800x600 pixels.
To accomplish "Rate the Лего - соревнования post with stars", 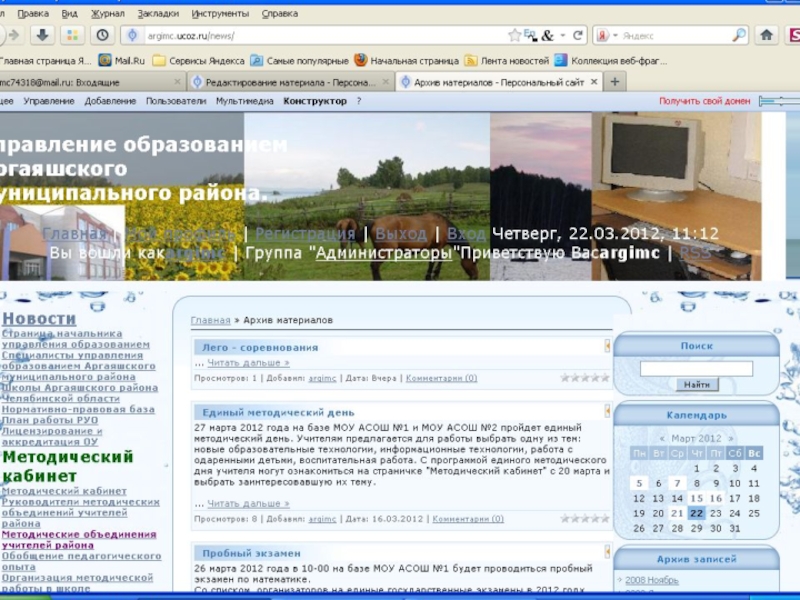I will tap(584, 378).
